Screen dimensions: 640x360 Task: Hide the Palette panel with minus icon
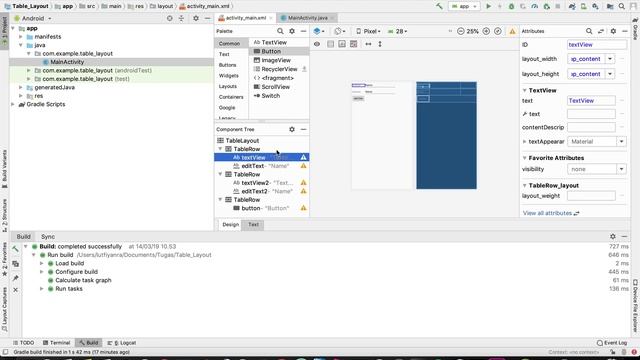[303, 31]
